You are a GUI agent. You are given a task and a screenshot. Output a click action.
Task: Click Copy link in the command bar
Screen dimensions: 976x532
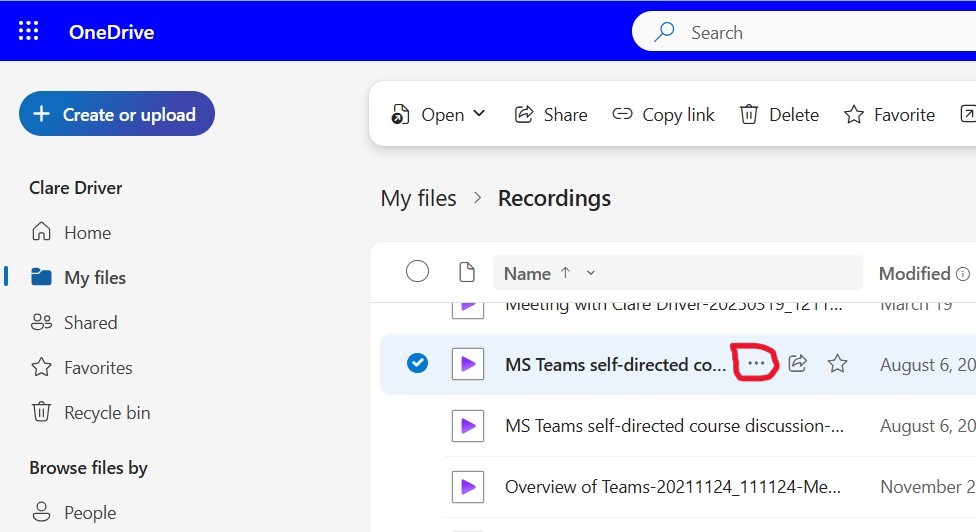tap(664, 114)
